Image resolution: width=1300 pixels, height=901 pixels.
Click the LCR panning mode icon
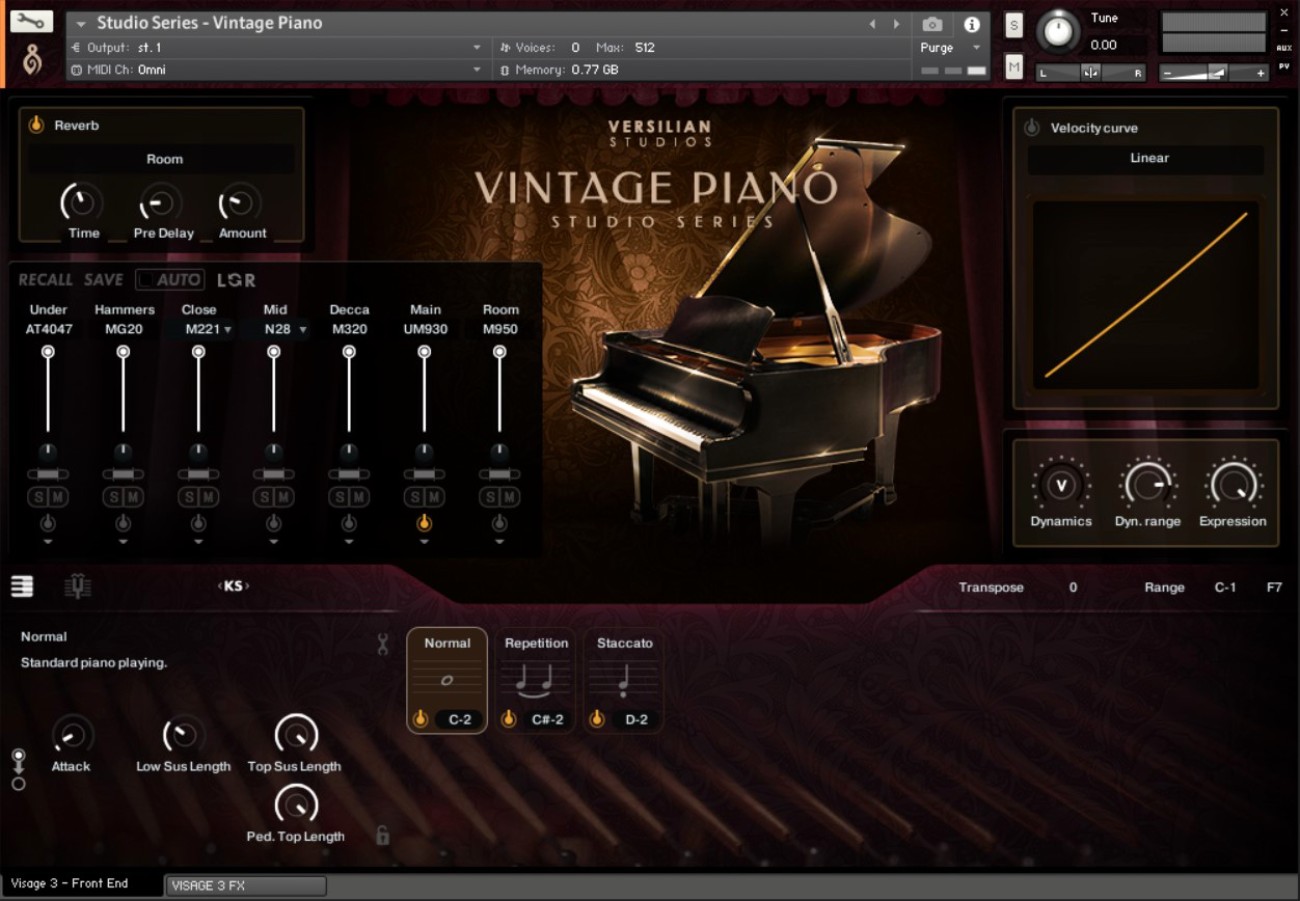[x=236, y=280]
